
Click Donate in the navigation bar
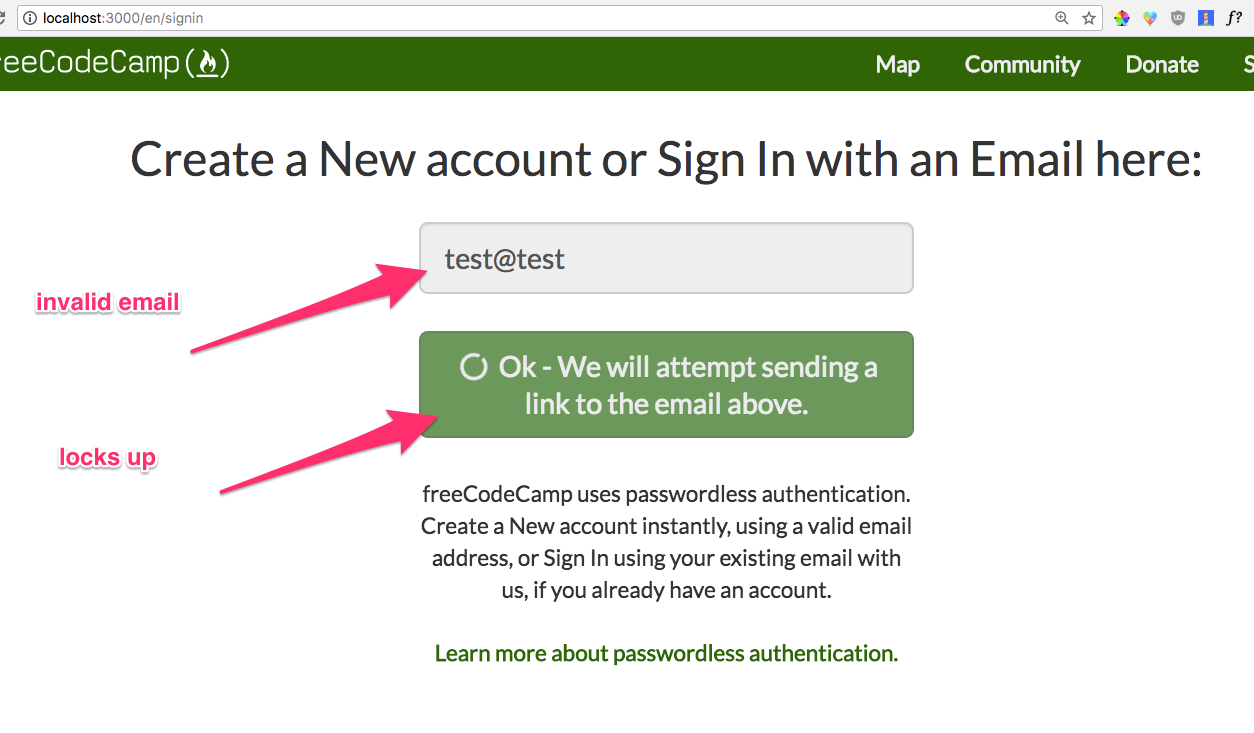[x=1161, y=64]
